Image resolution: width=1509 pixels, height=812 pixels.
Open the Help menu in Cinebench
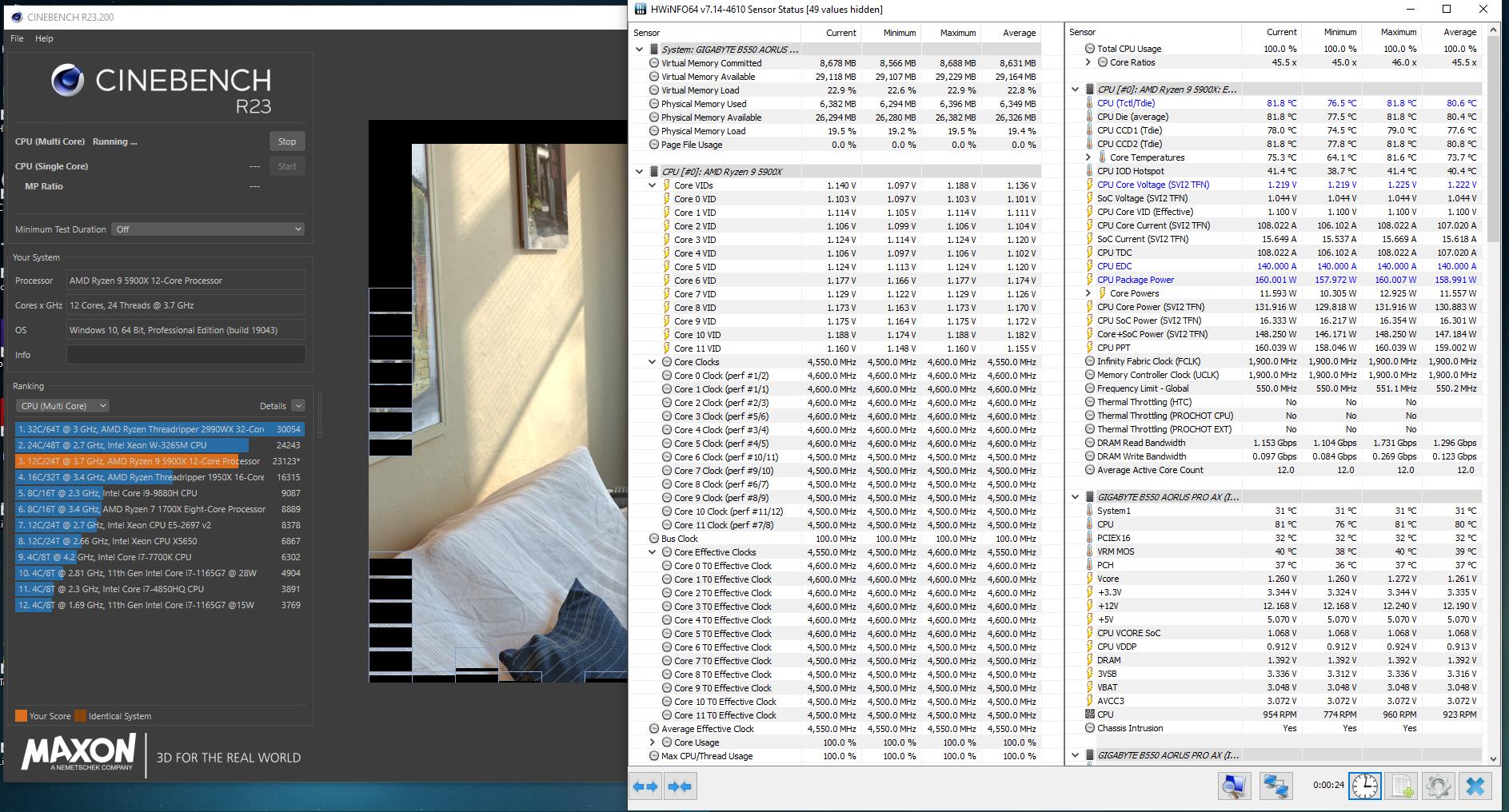(x=44, y=38)
